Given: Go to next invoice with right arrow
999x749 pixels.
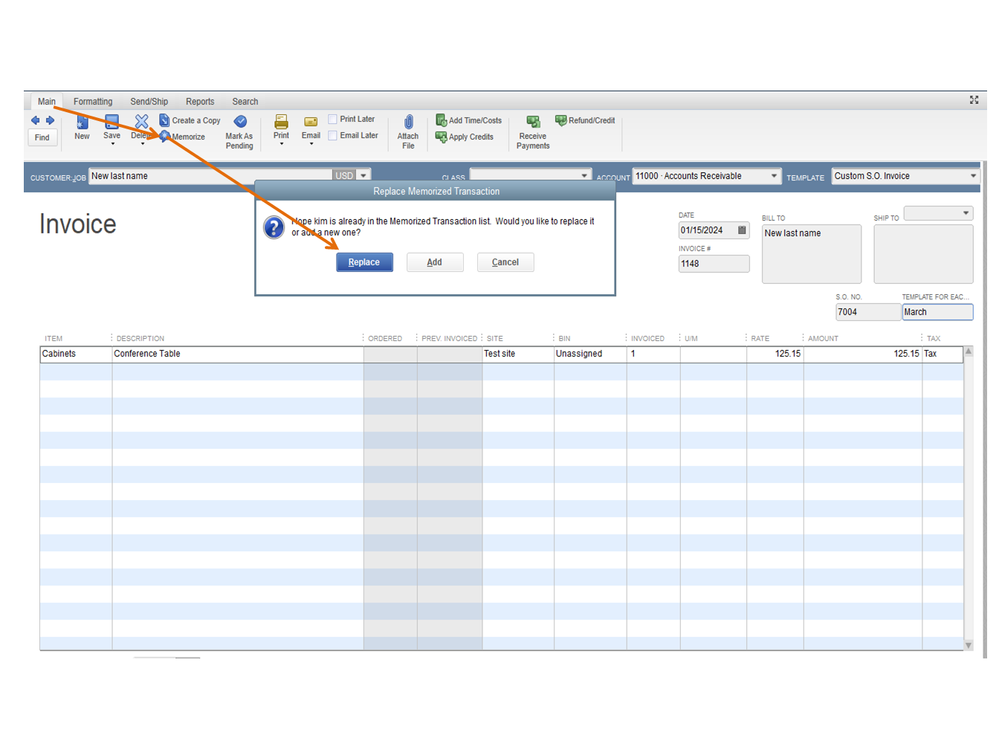Looking at the screenshot, I should click(x=50, y=120).
